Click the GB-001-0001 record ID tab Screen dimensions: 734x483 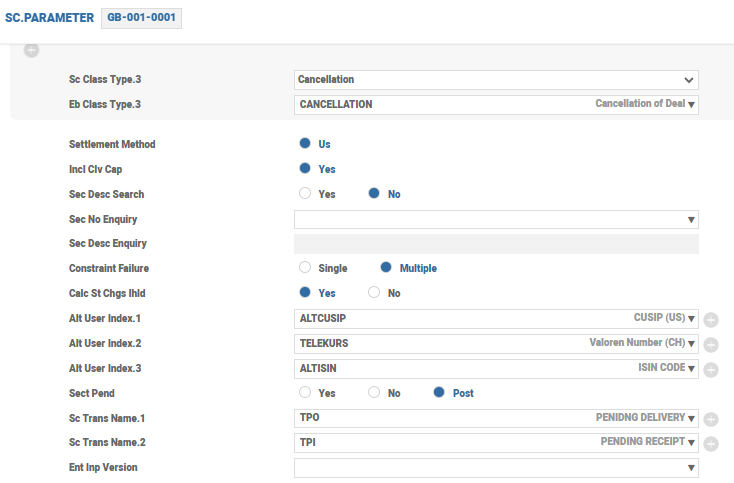point(141,18)
